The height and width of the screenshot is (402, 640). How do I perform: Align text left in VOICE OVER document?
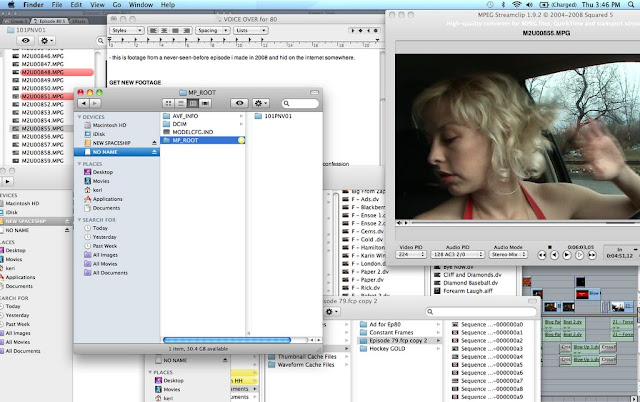pyautogui.click(x=153, y=31)
